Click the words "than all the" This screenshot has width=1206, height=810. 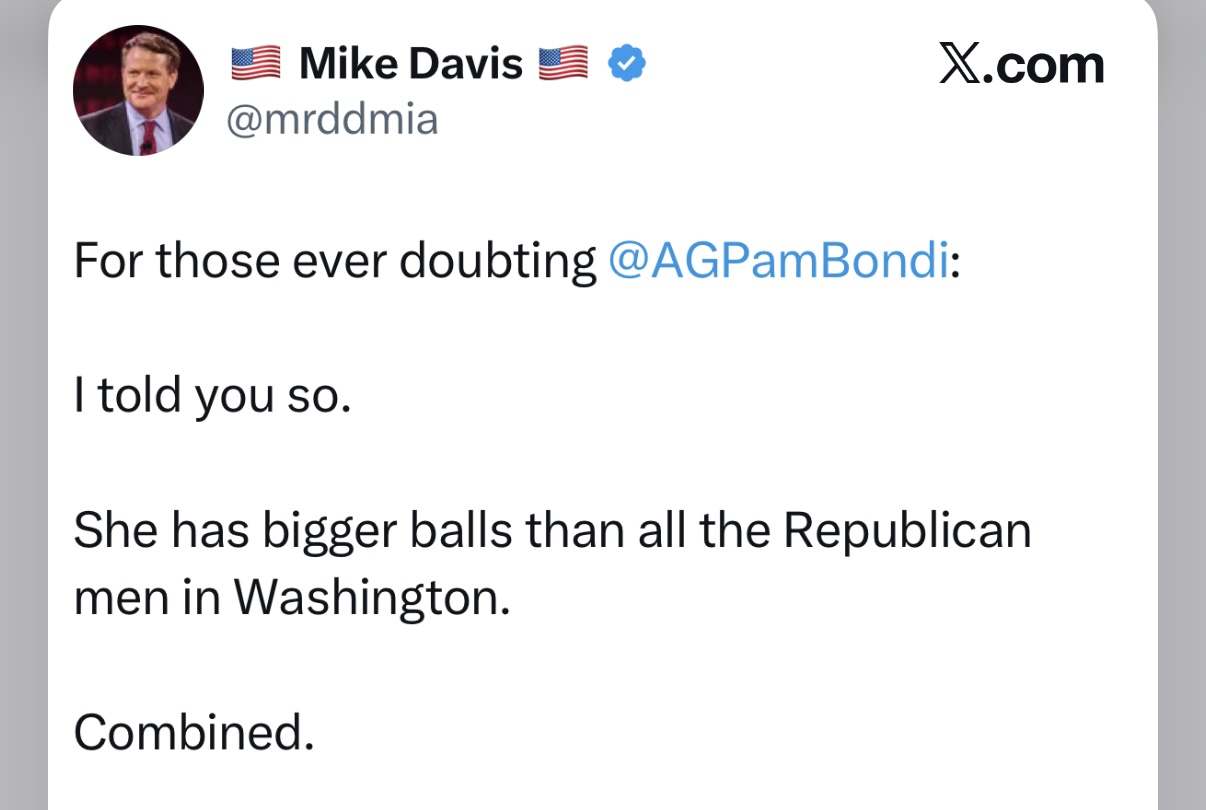coord(649,531)
